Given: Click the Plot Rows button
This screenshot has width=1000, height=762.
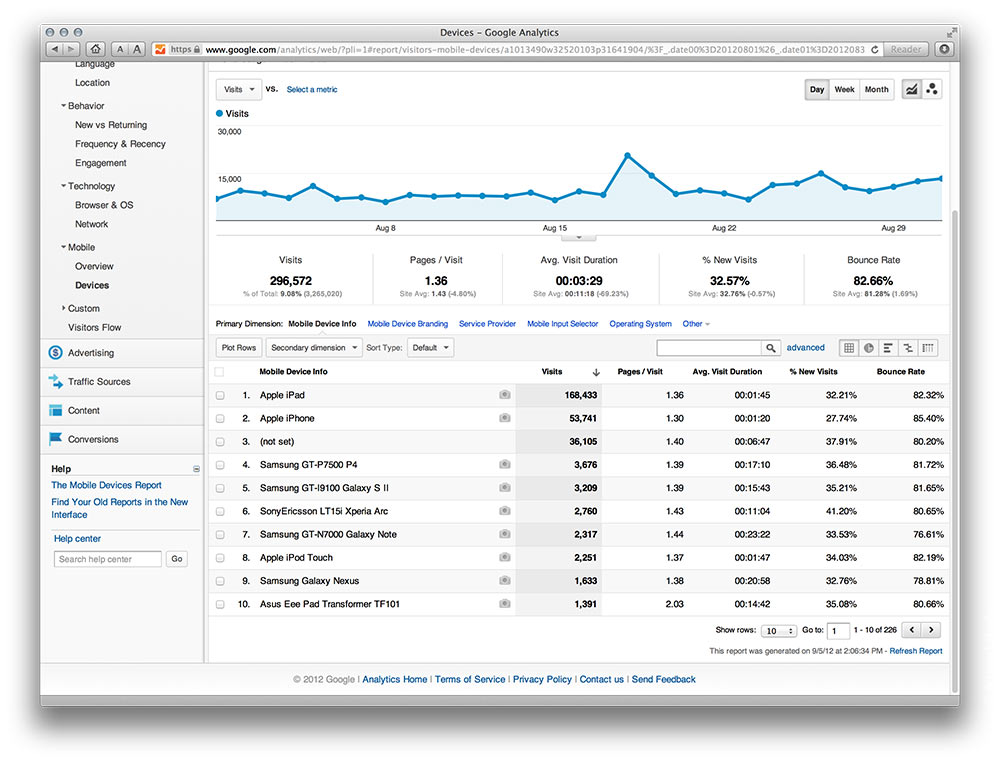Looking at the screenshot, I should click(x=239, y=348).
